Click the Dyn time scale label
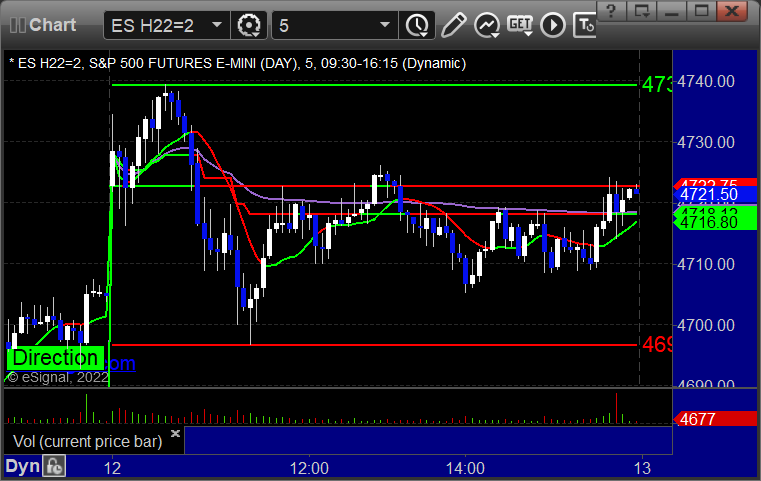Screen dimensions: 761x481 coord(22,466)
